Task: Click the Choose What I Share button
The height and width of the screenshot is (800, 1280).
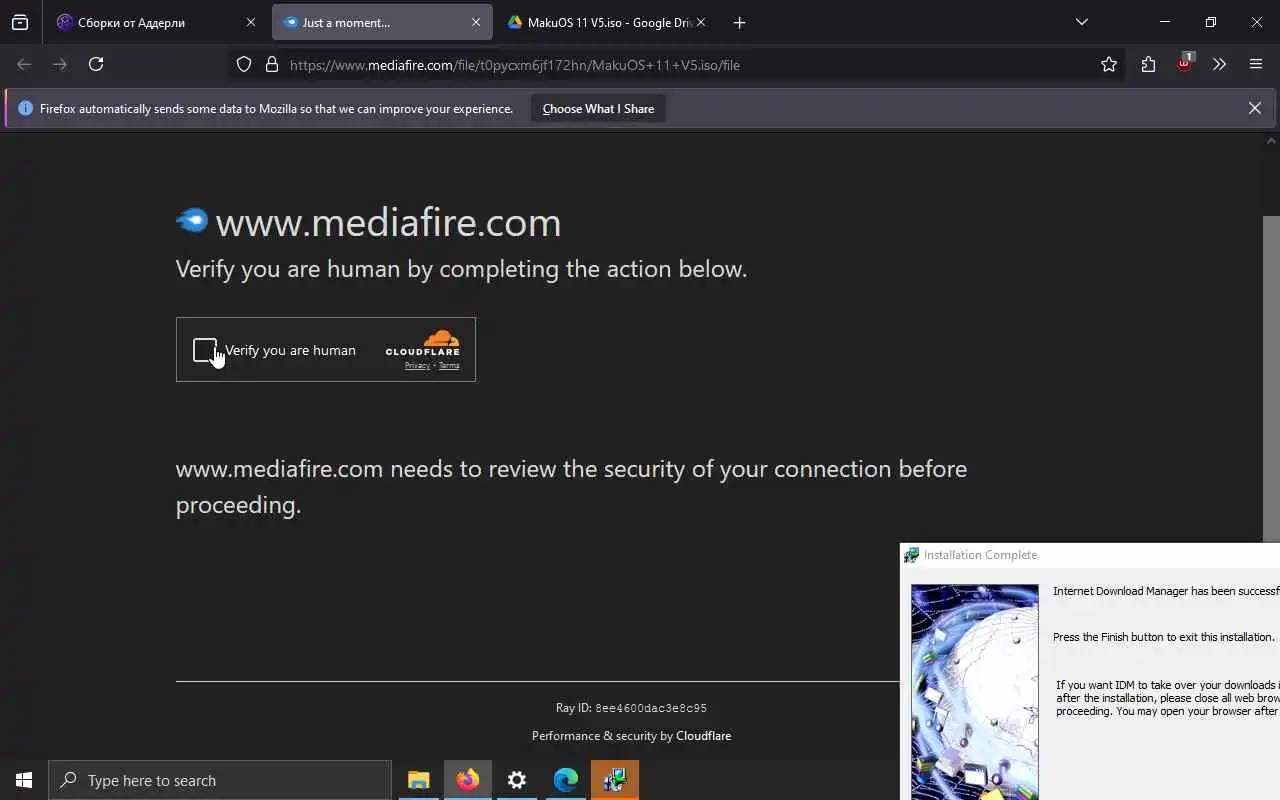Action: [598, 109]
